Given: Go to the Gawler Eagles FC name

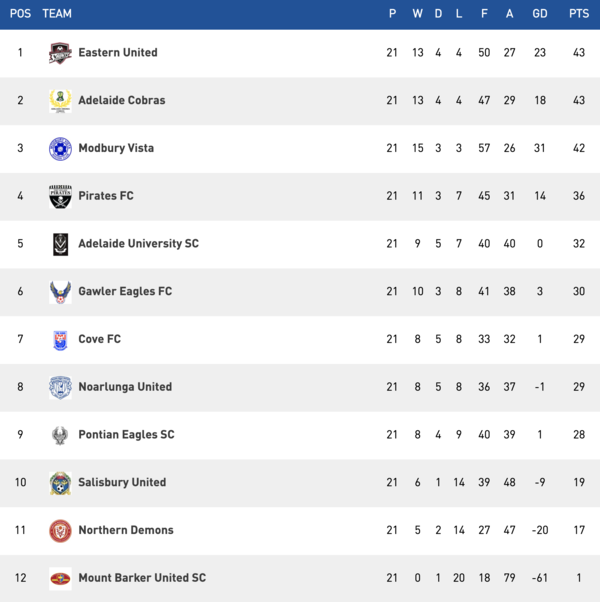Looking at the screenshot, I should pos(125,292).
